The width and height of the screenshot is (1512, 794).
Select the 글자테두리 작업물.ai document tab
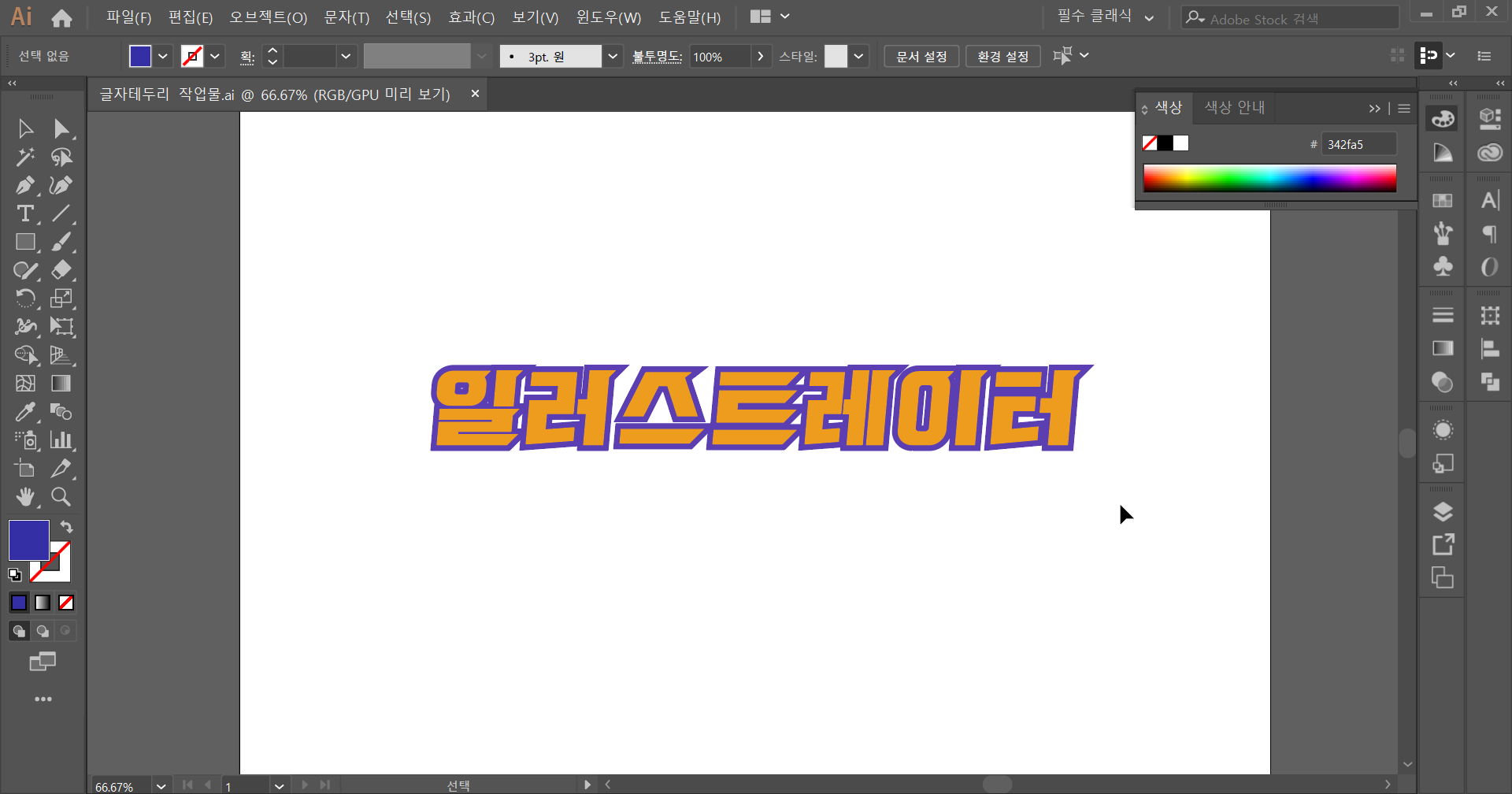pyautogui.click(x=275, y=95)
